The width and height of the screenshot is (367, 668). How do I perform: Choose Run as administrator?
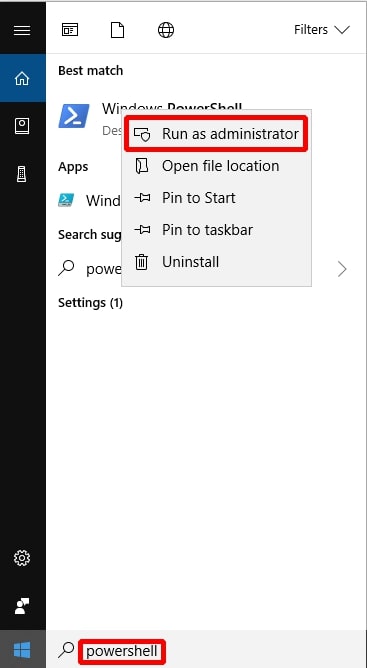coord(217,134)
